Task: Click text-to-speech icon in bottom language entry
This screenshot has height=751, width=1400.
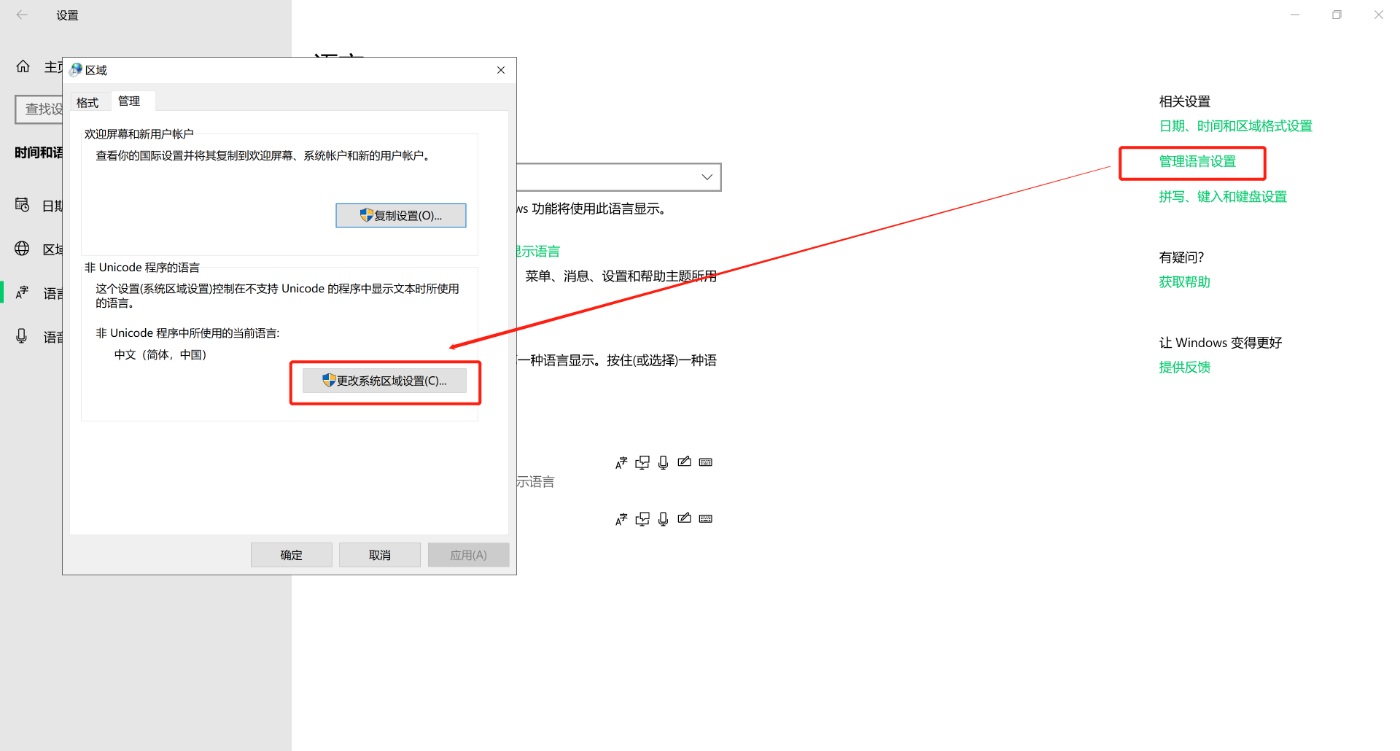Action: pyautogui.click(x=643, y=518)
